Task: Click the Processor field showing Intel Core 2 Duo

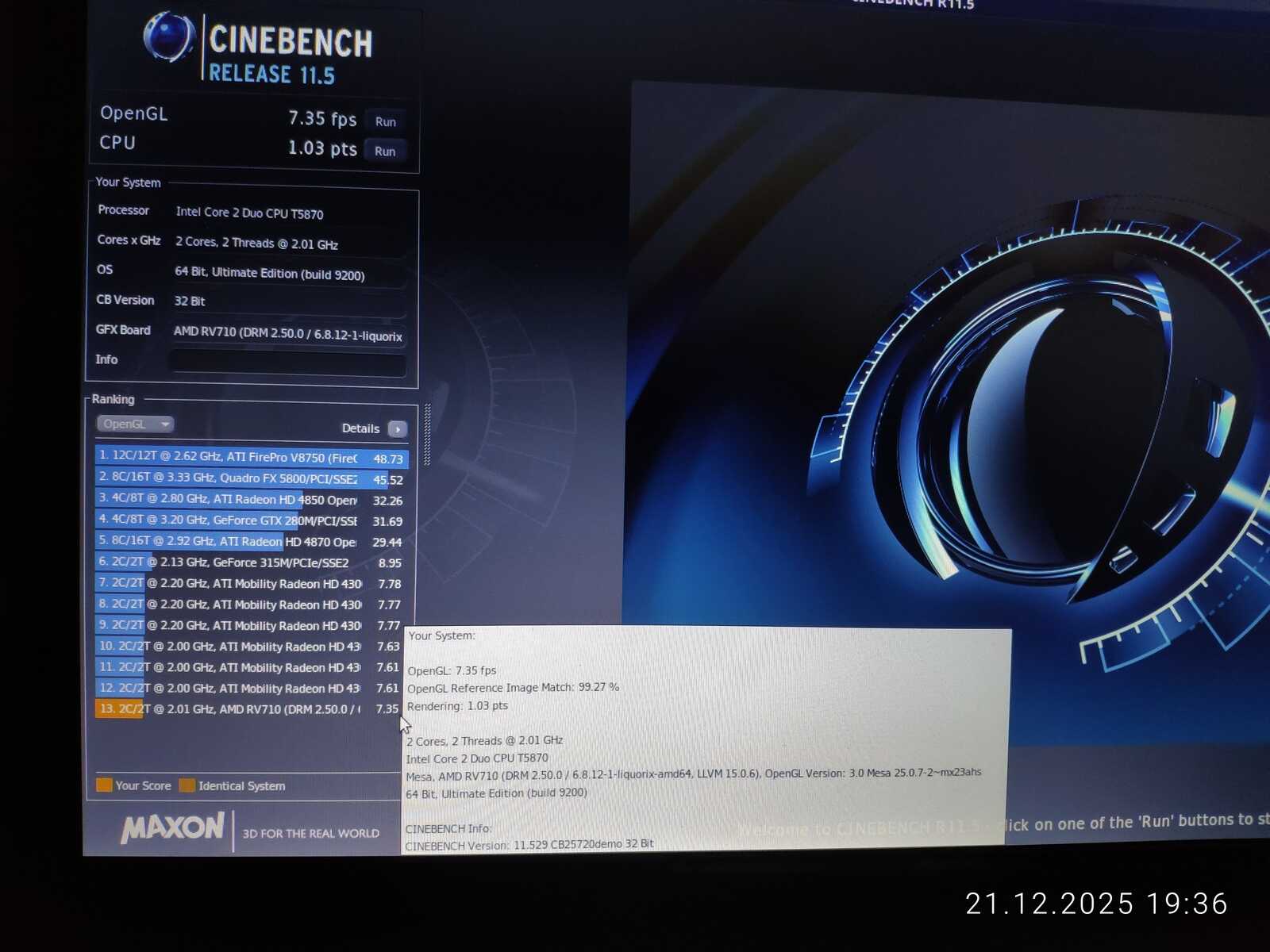Action: 289,213
